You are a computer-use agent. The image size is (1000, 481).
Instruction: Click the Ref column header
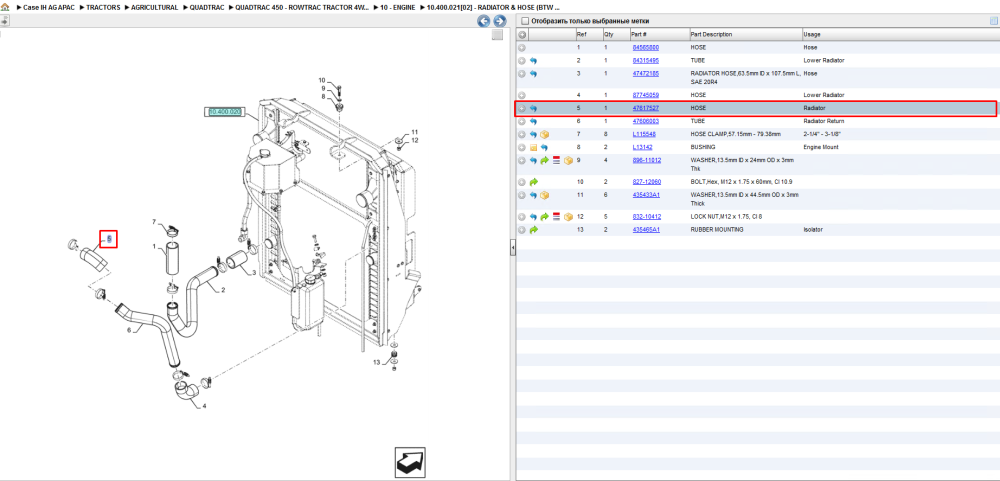tap(588, 34)
